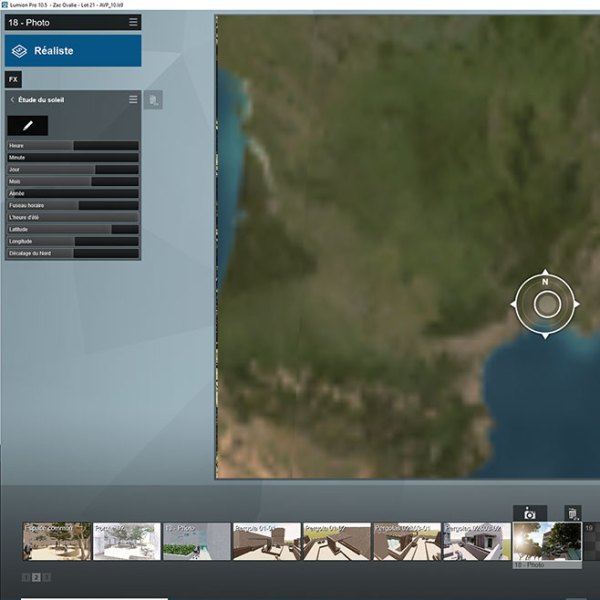The image size is (600, 600).
Task: Select the sixth Pergolas thumbnail
Action: (x=407, y=541)
